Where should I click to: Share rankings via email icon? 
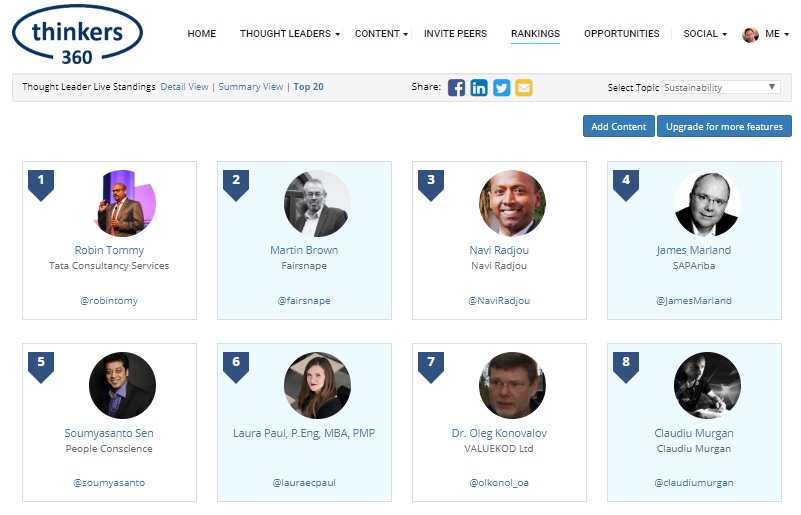[524, 88]
